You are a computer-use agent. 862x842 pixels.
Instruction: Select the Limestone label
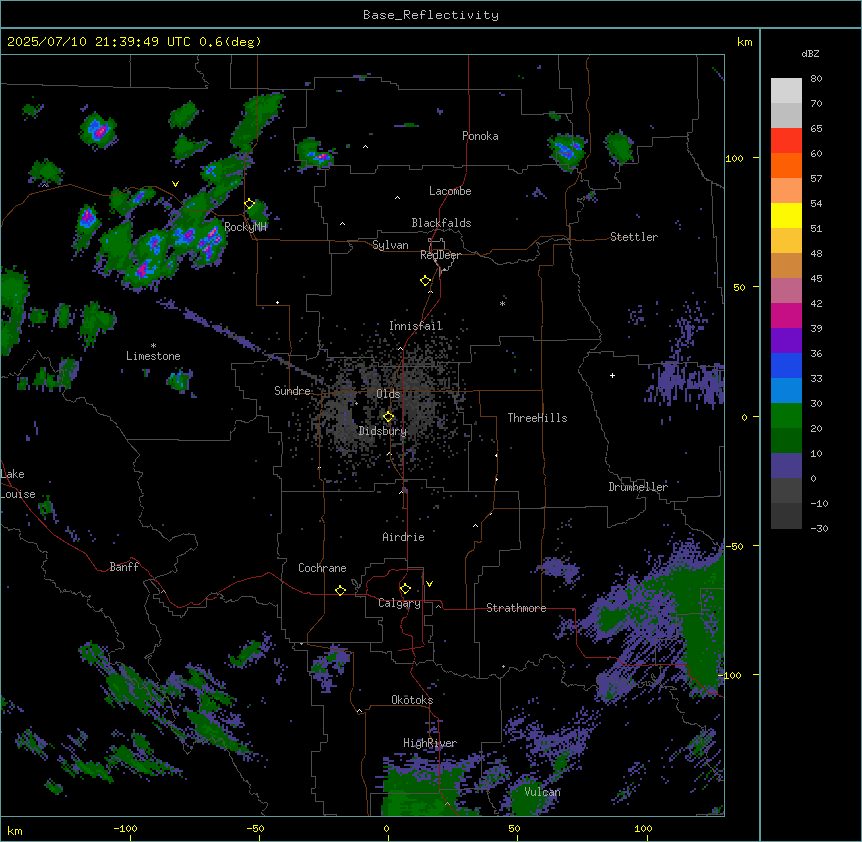(153, 356)
